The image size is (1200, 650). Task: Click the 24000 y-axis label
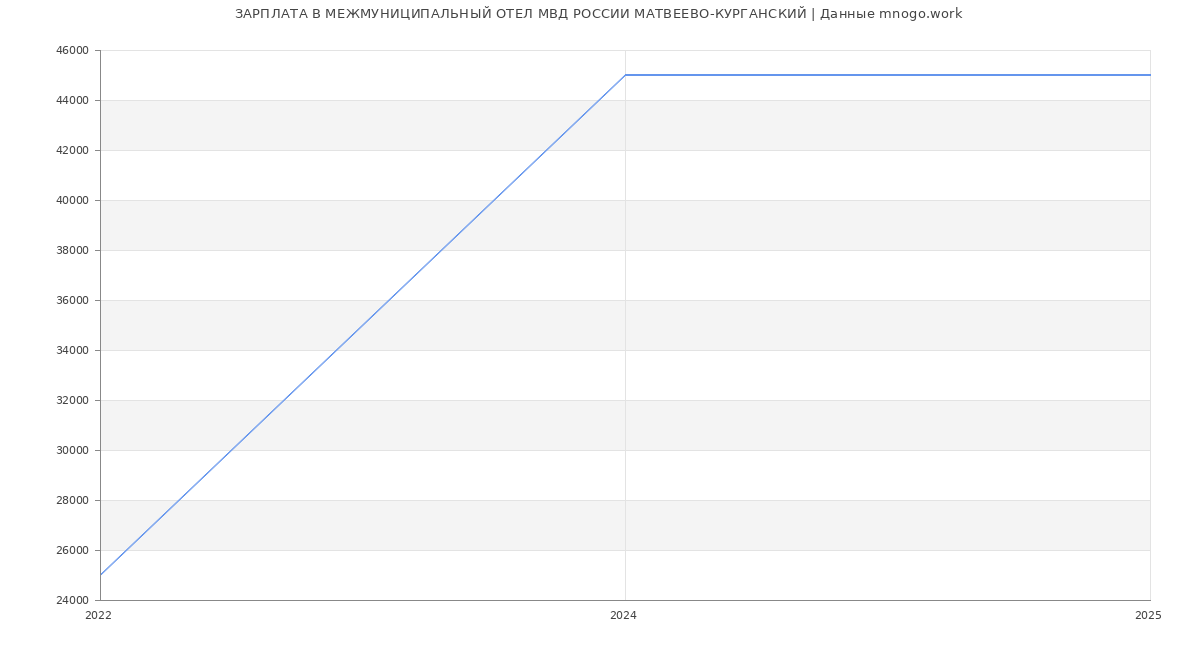[72, 601]
